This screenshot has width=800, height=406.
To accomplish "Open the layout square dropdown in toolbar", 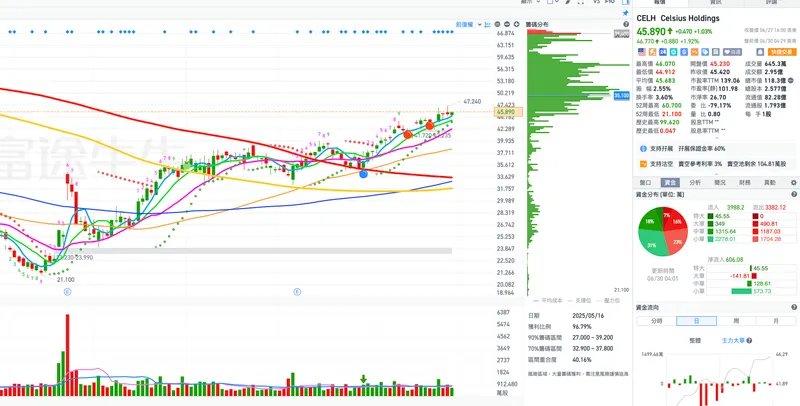I will pyautogui.click(x=553, y=2).
